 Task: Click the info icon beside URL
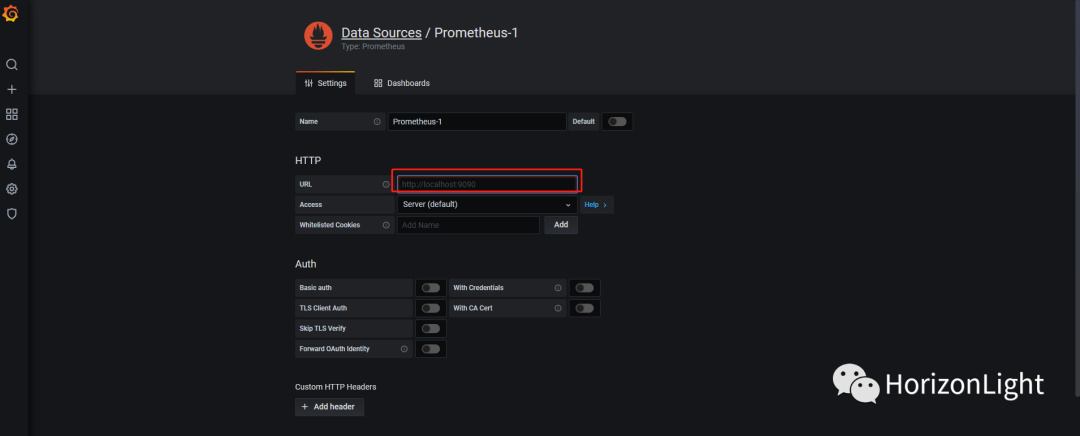click(386, 184)
